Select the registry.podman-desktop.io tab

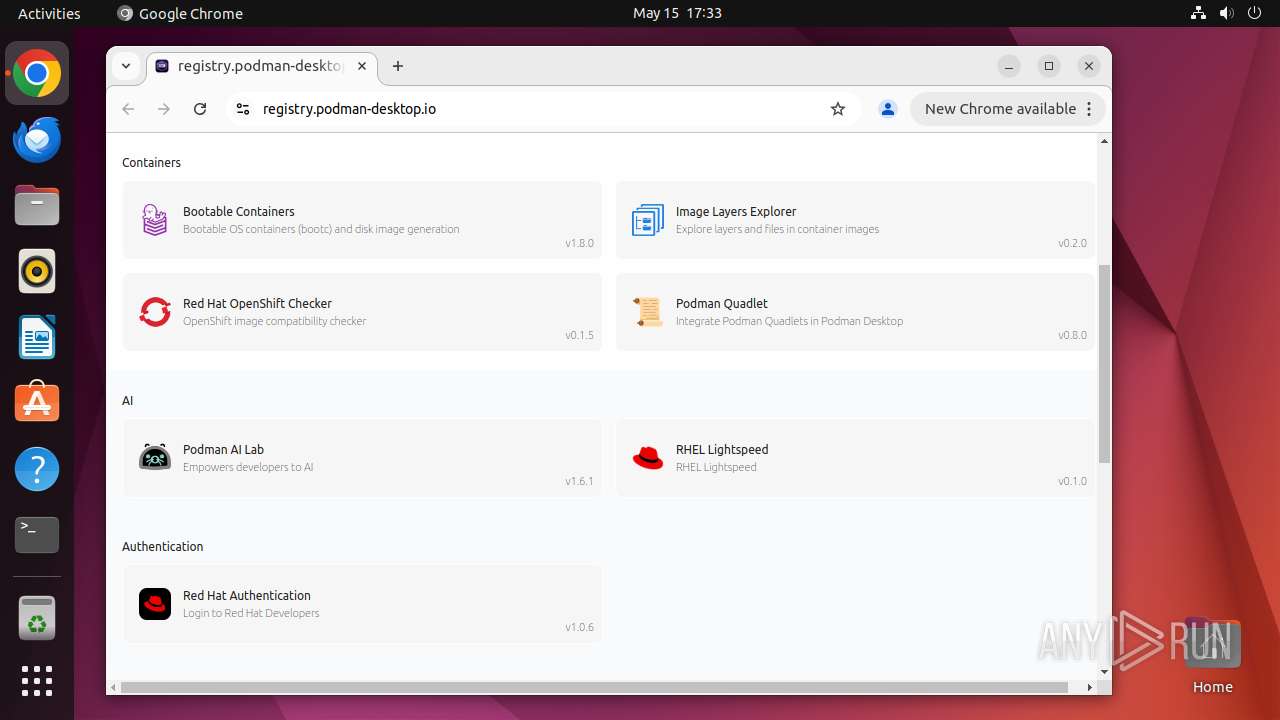coord(261,66)
